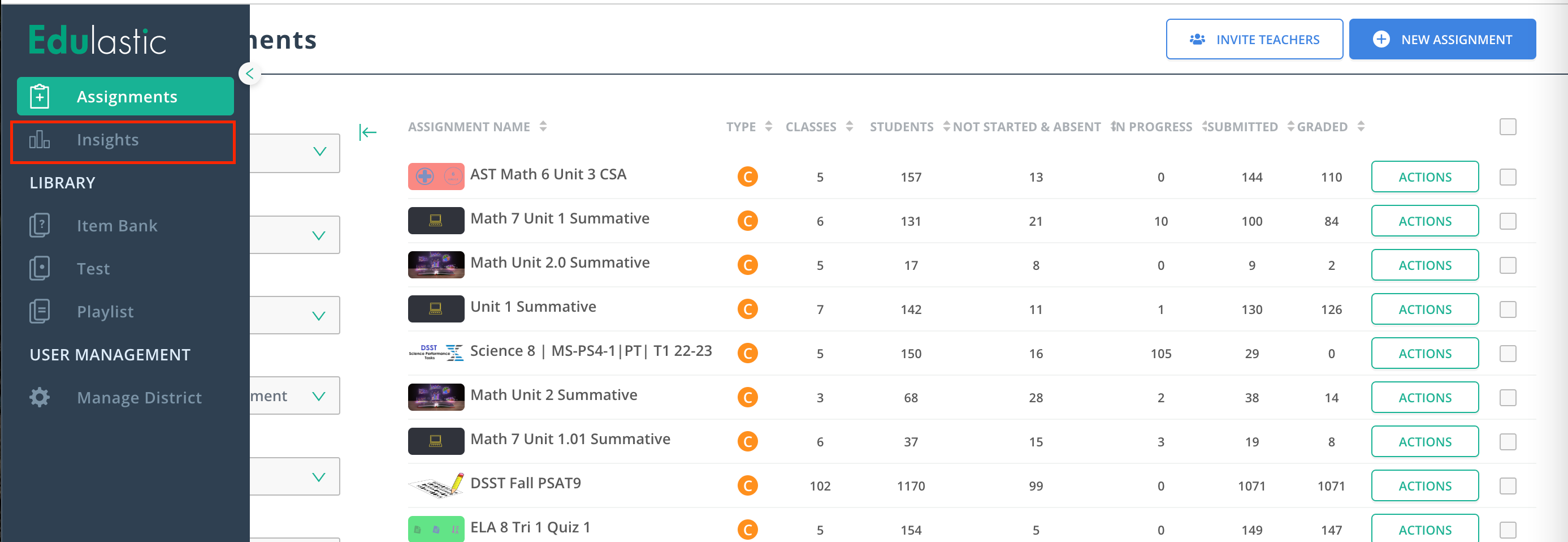Sort the Graded column using its arrows

1361,126
